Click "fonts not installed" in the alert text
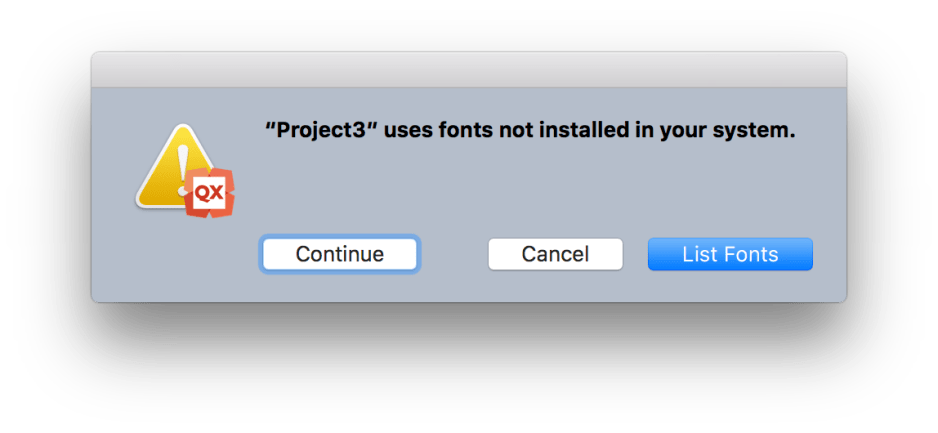 pos(530,131)
